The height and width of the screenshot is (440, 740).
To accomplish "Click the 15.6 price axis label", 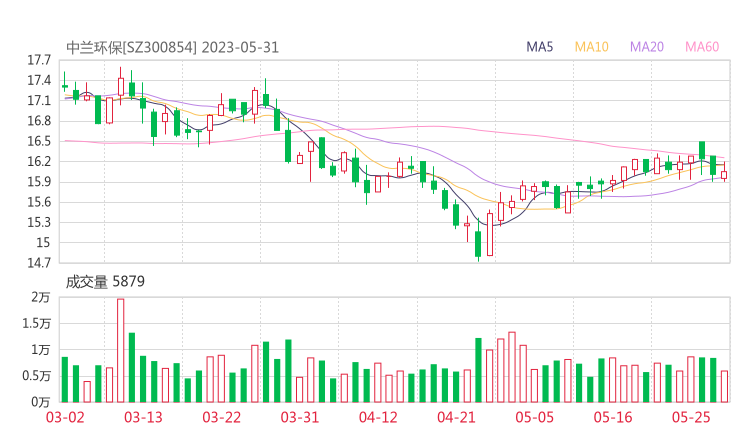I will pos(39,203).
